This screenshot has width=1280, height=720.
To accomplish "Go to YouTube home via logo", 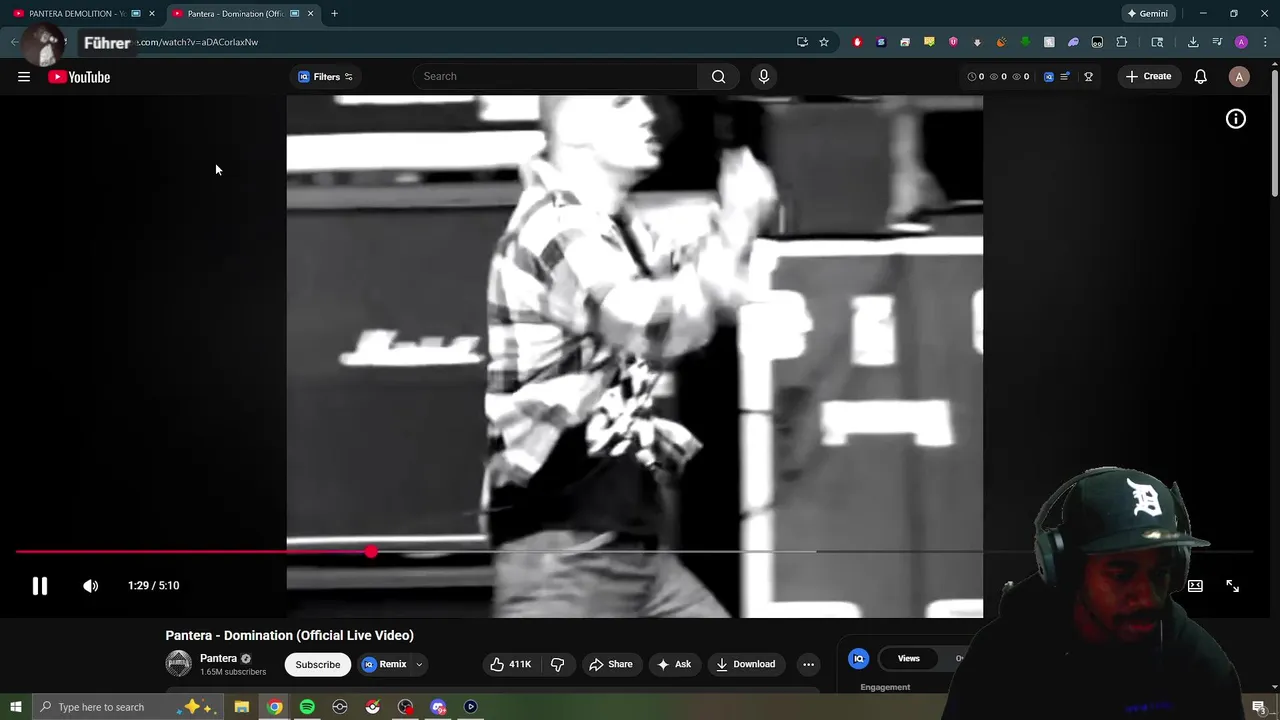I will pyautogui.click(x=79, y=77).
